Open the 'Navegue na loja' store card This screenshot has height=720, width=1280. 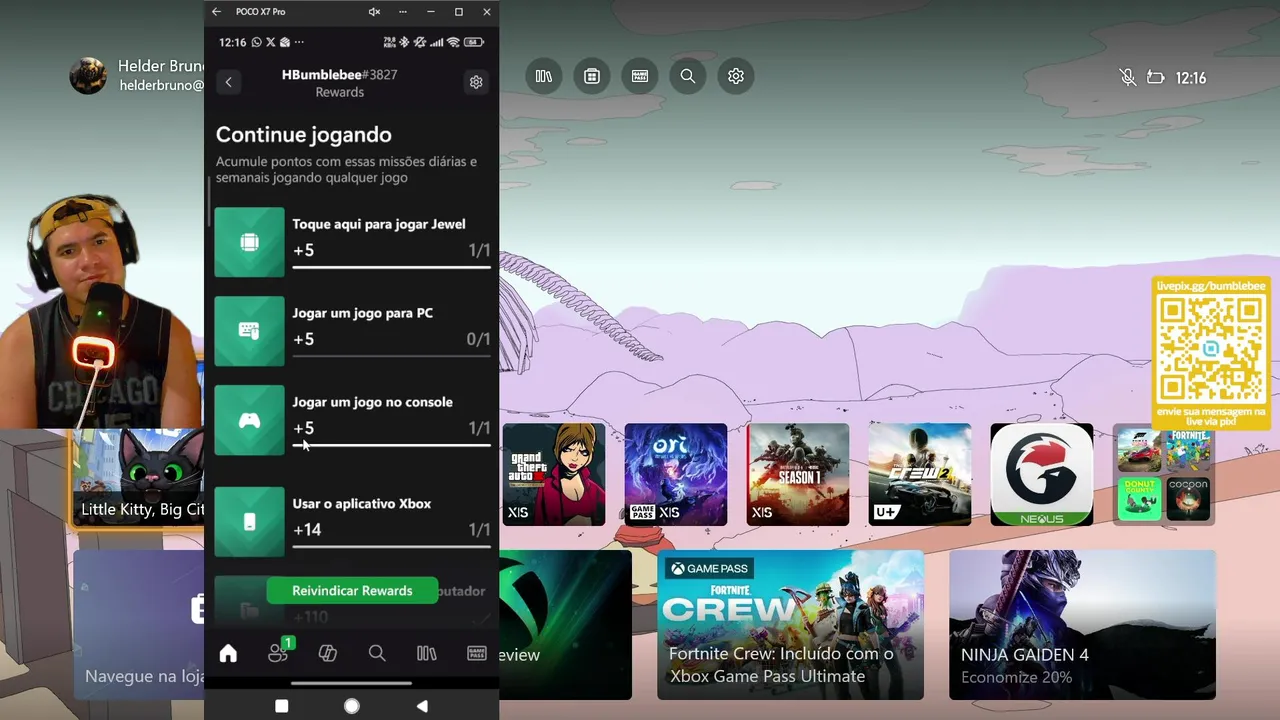[138, 625]
